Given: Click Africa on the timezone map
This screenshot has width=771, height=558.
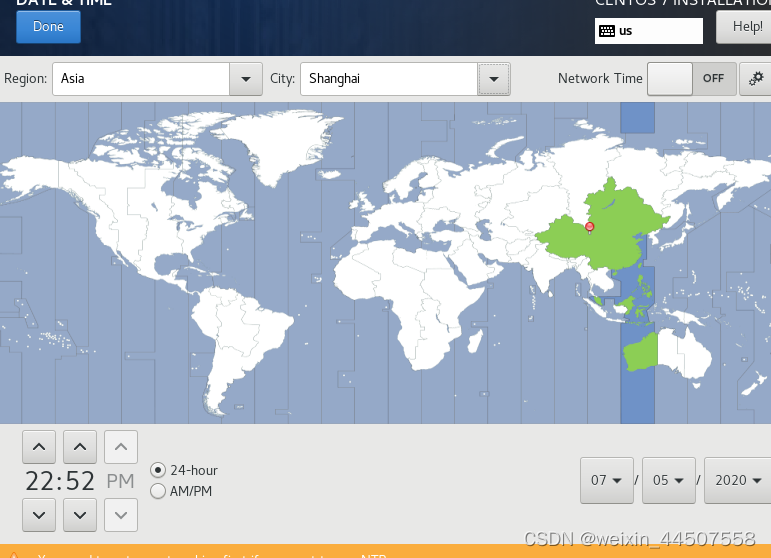Looking at the screenshot, I should (413, 295).
